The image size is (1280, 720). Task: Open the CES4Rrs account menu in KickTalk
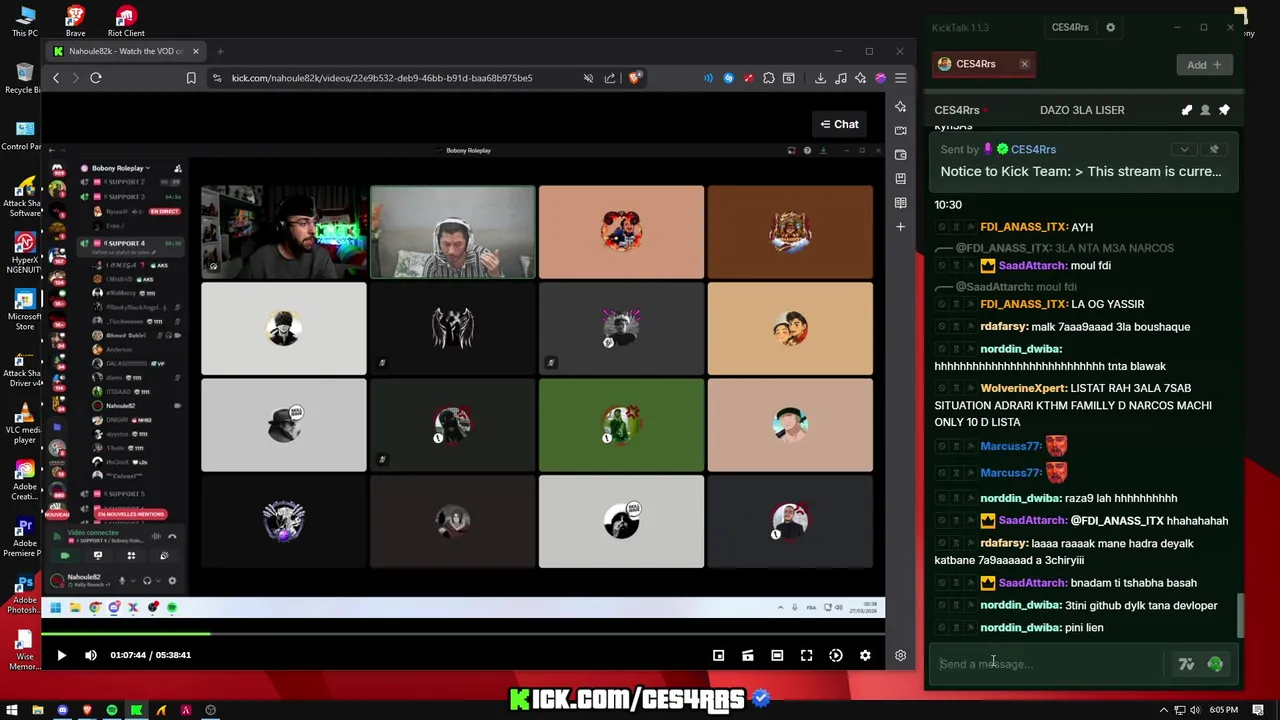1070,28
